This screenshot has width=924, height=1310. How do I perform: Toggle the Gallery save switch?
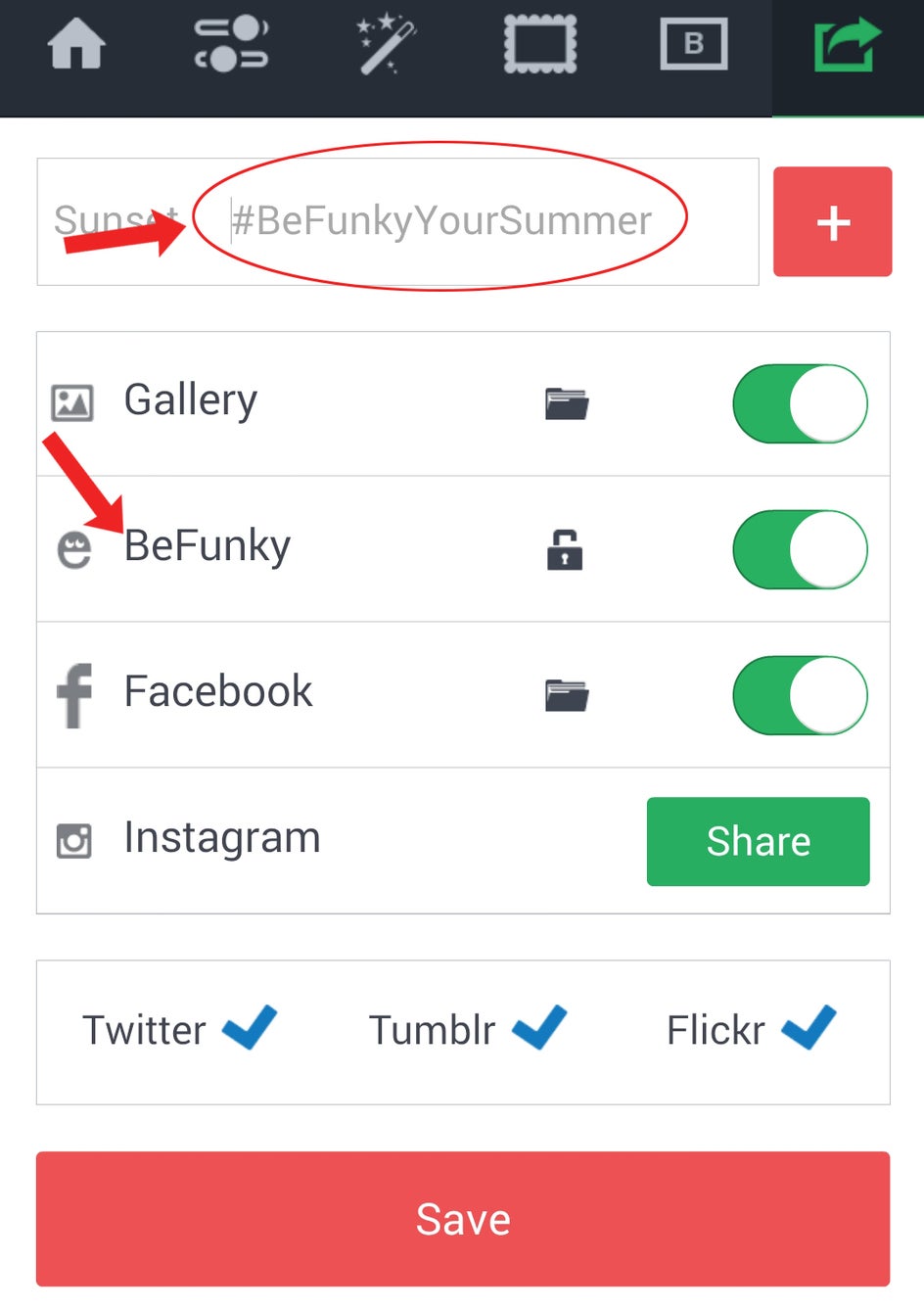pyautogui.click(x=800, y=403)
